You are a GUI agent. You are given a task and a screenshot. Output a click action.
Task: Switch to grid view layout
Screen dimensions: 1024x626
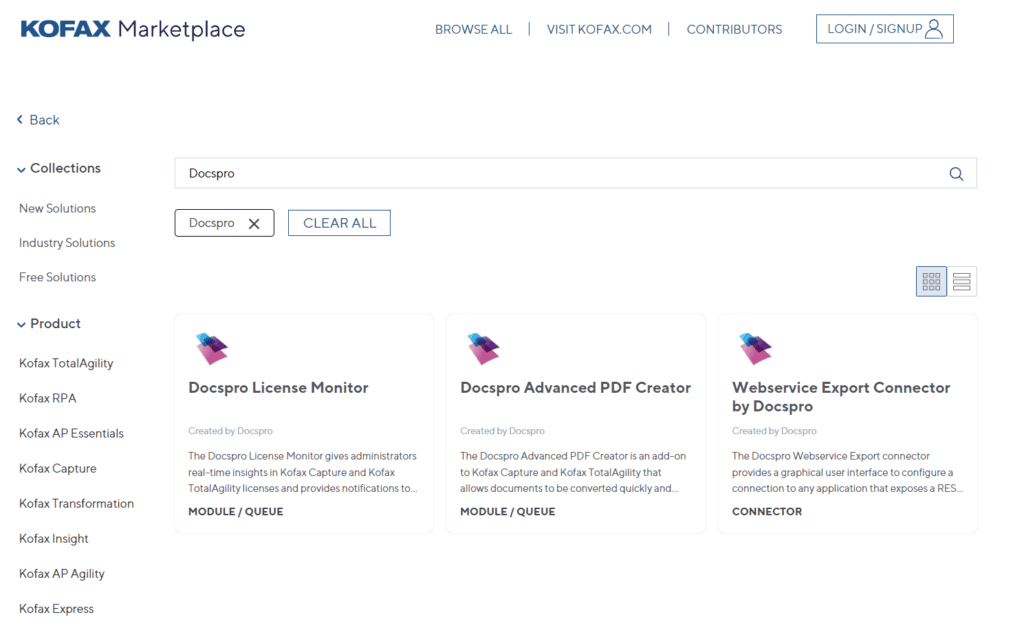(x=931, y=281)
